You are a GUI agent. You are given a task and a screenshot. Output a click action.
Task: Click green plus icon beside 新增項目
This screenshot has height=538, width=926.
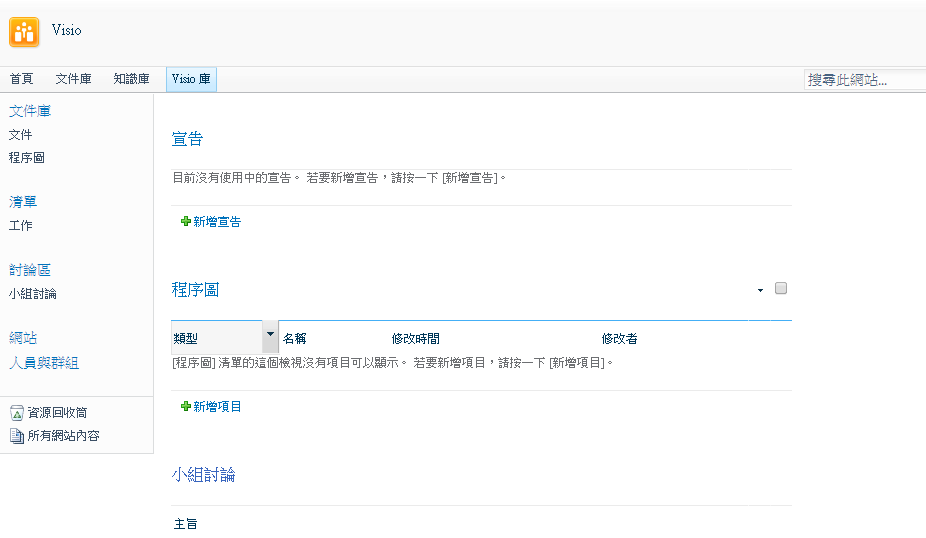click(x=185, y=407)
